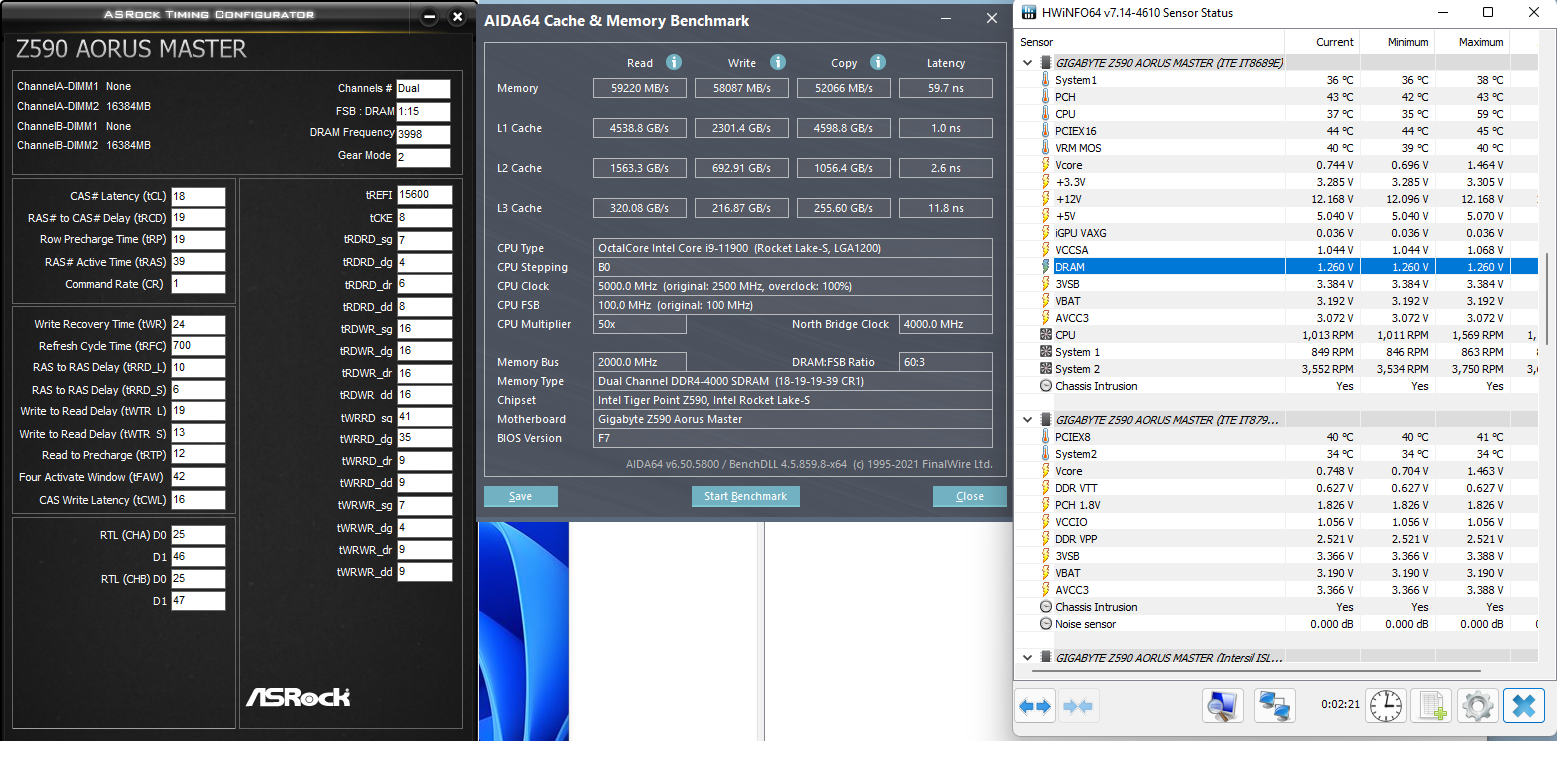Screen dimensions: 1557x780
Task: Click the Start Benchmark button
Action: pos(745,496)
